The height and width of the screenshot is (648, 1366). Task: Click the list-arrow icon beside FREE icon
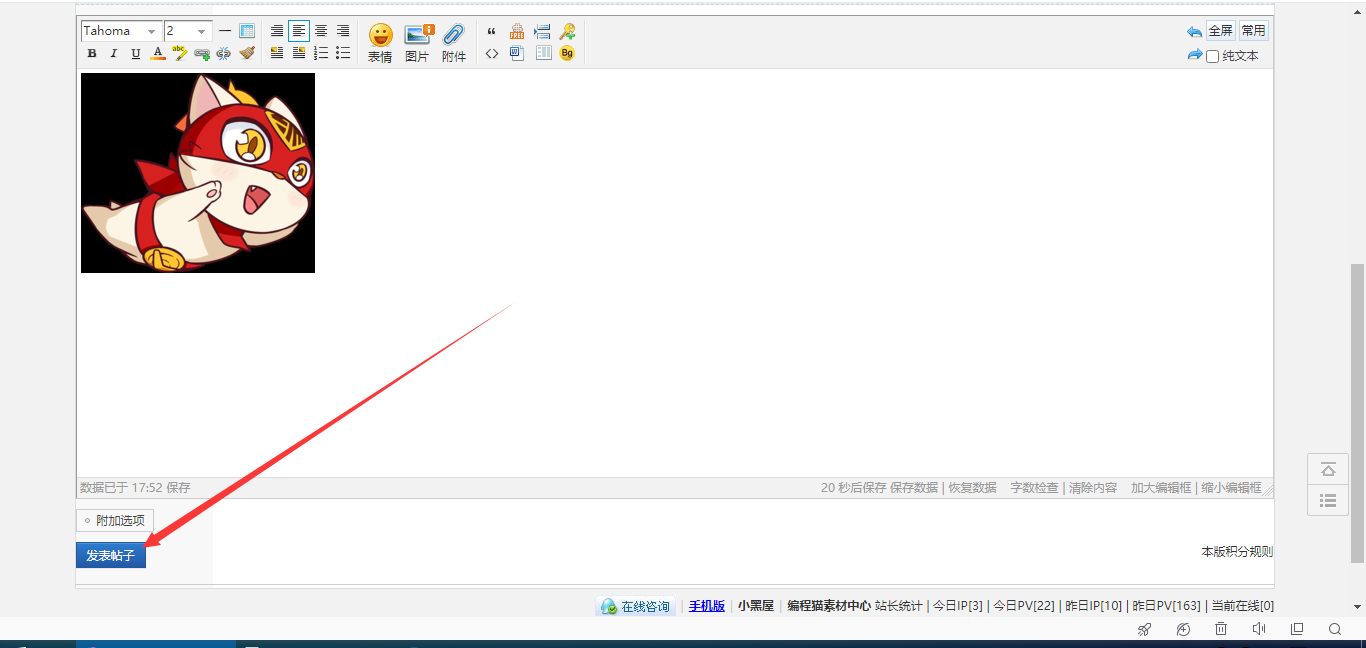[542, 31]
